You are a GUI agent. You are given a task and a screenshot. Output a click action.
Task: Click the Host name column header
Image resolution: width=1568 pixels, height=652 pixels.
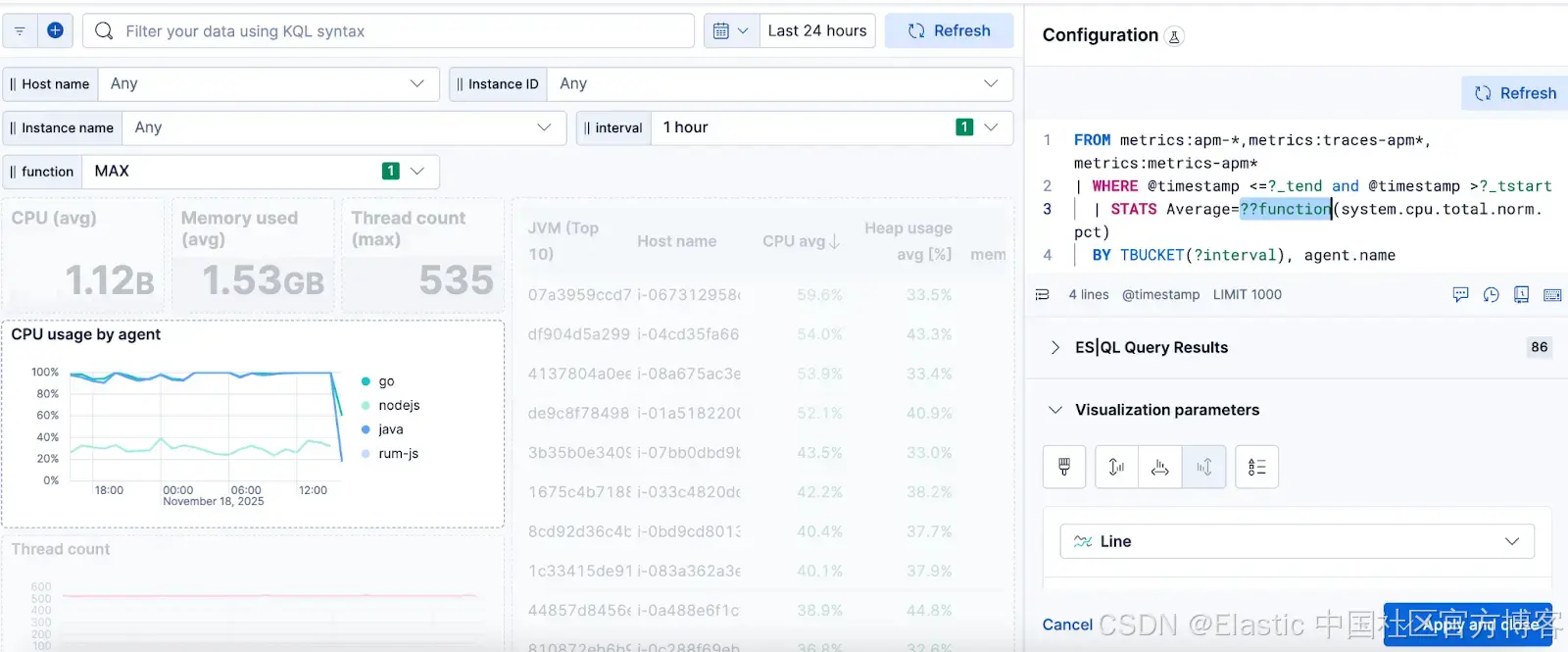point(676,241)
